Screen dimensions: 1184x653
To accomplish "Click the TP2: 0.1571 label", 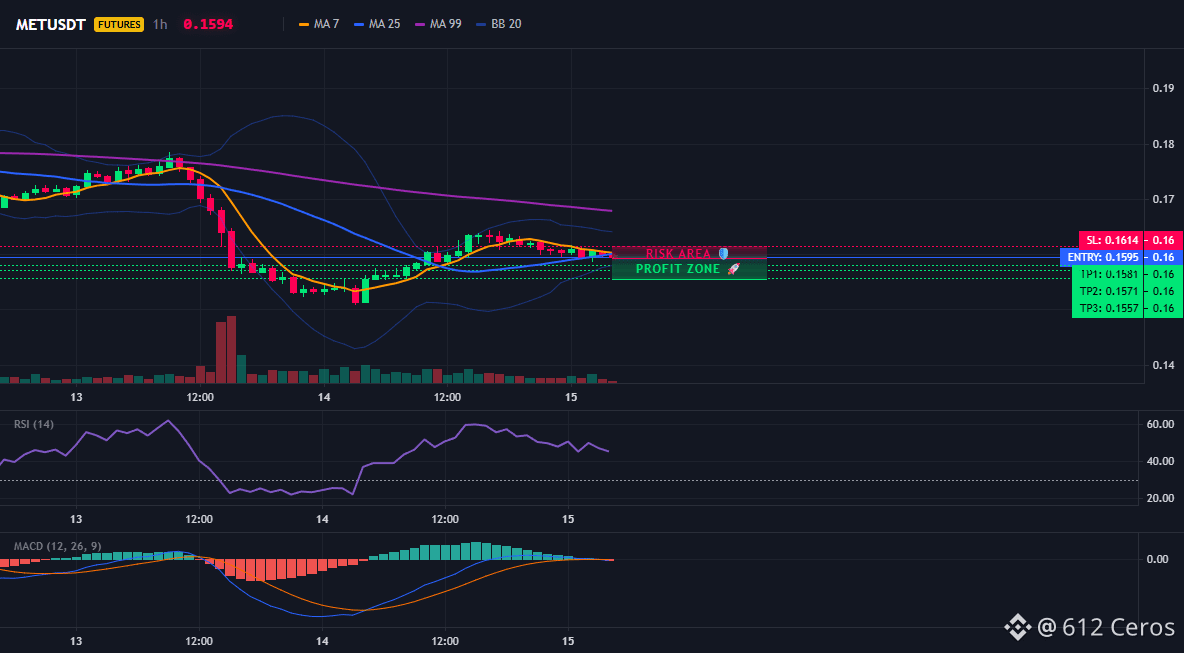I will click(1108, 291).
